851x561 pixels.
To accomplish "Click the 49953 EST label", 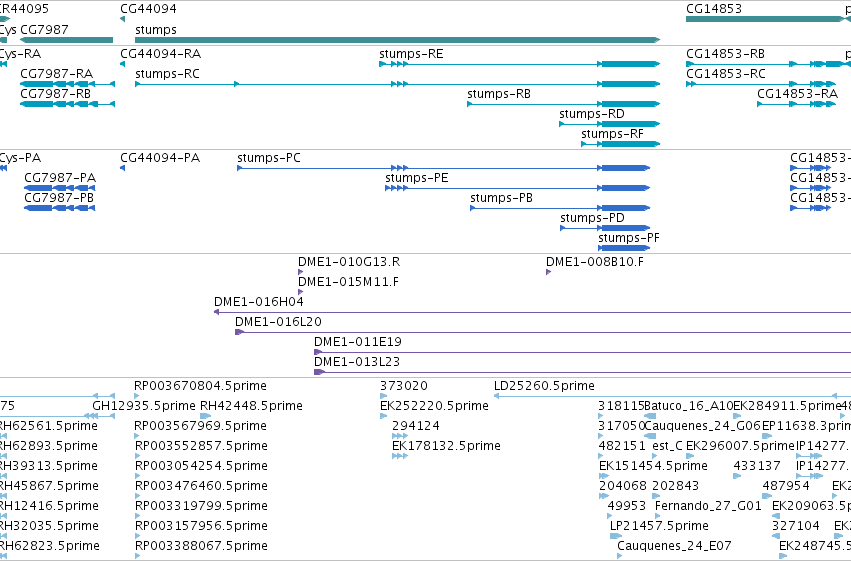I will tap(627, 507).
